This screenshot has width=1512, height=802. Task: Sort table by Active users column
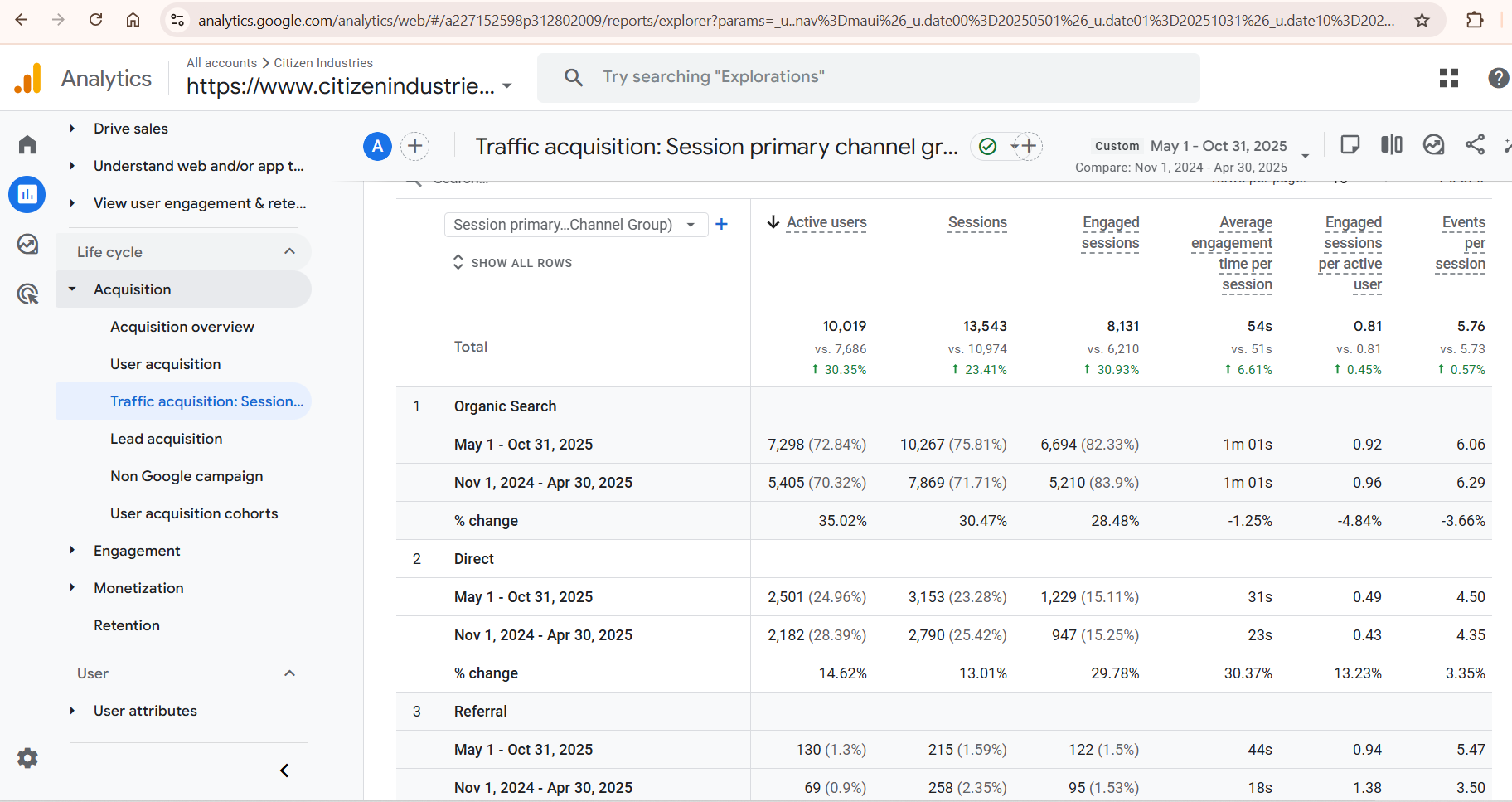coord(826,222)
